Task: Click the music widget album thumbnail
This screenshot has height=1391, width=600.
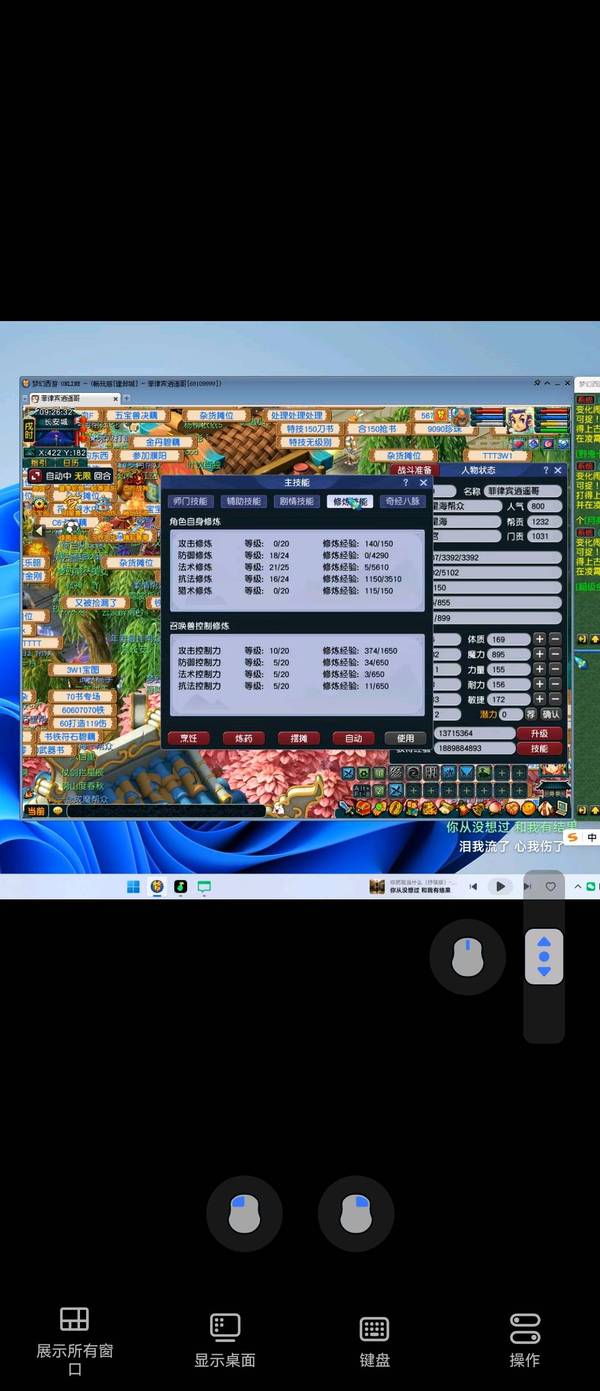Action: click(x=377, y=886)
